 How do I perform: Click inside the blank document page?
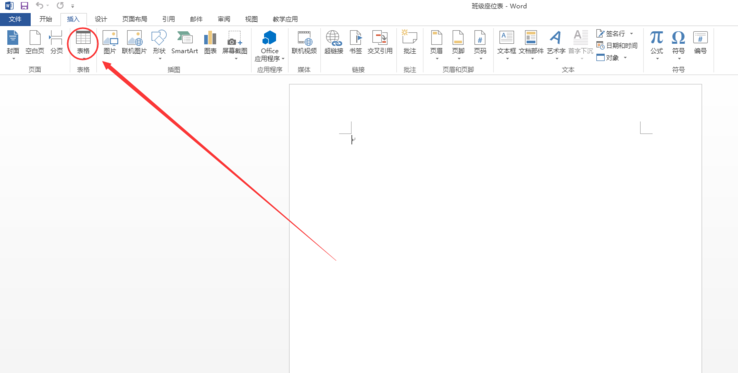coord(495,235)
